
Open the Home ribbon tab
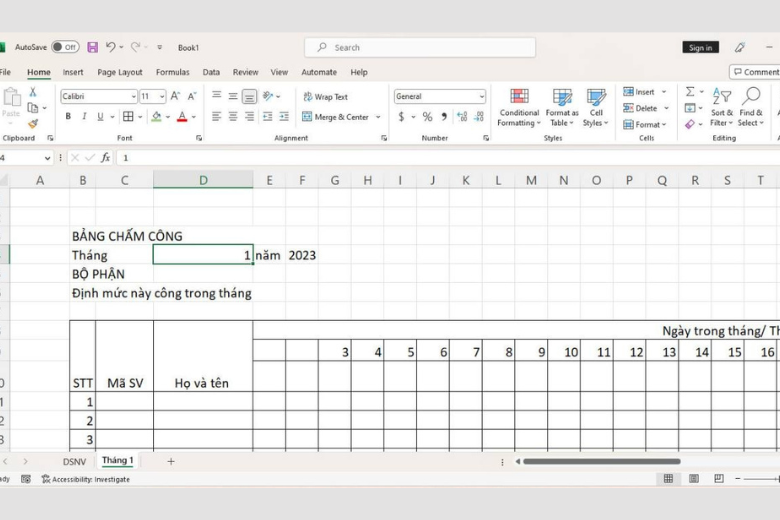coord(39,72)
